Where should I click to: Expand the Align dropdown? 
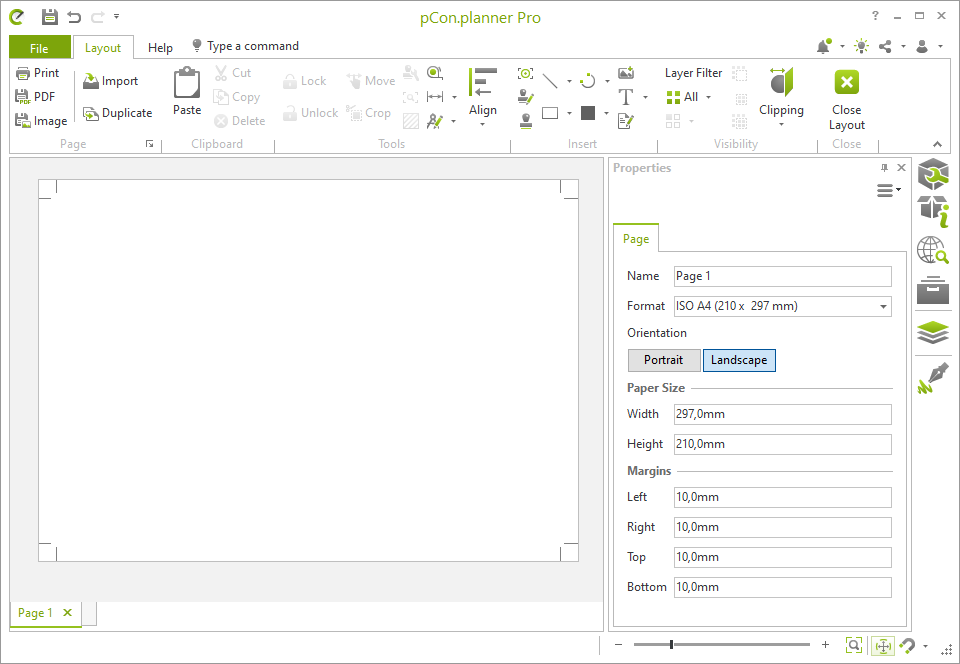point(482,125)
